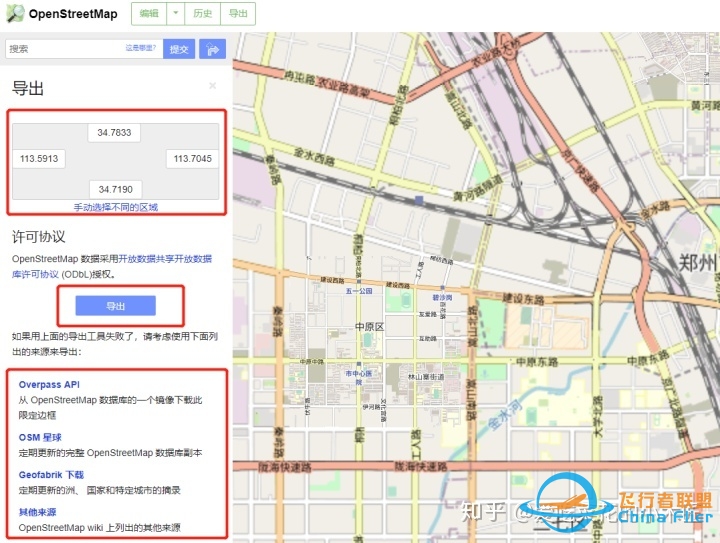Click the 建设东路 road label
This screenshot has width=720, height=543.
(523, 299)
